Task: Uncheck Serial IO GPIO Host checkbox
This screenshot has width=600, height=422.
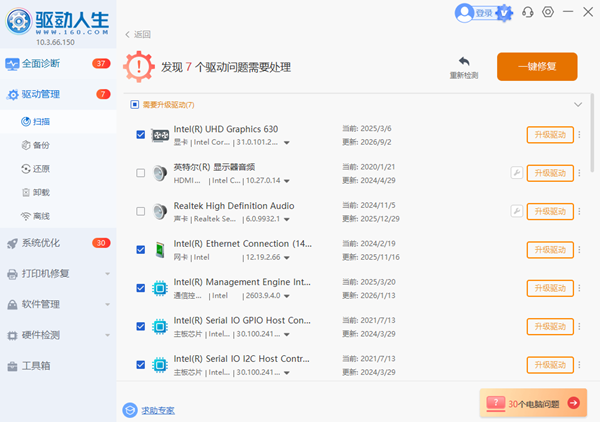Action: [140, 326]
